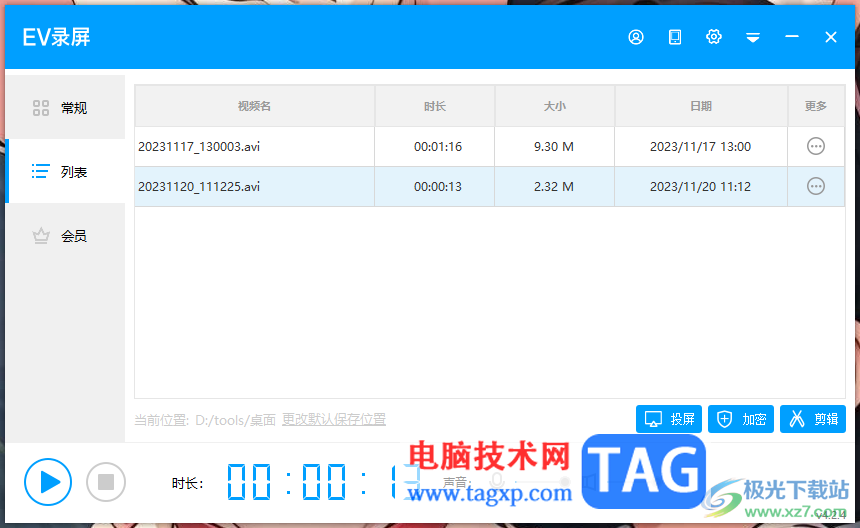860x528 pixels.
Task: Select the 20231117_130003.avi video row
Action: coord(489,146)
